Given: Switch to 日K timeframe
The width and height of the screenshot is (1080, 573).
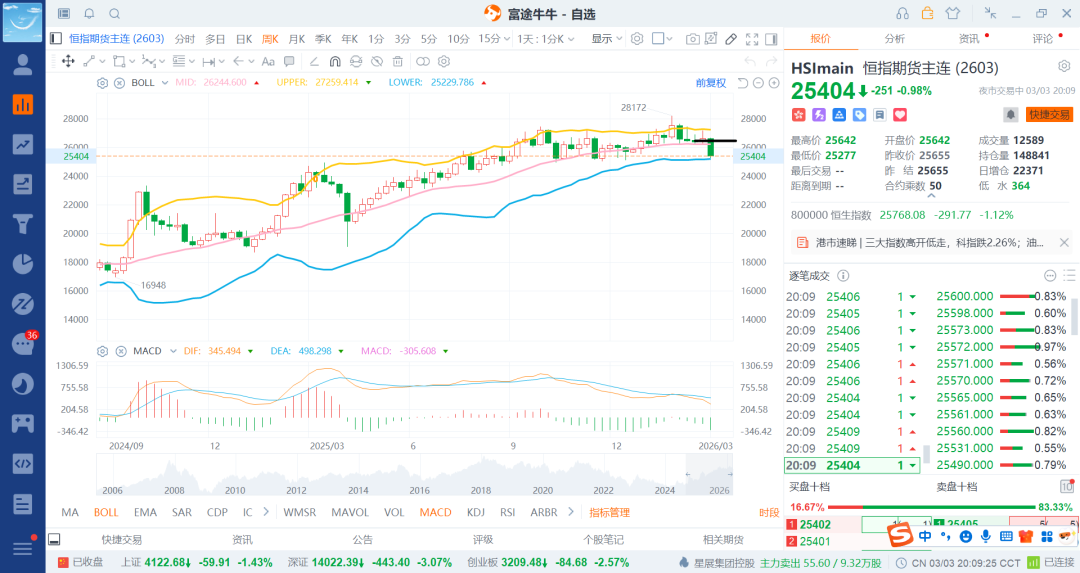Looking at the screenshot, I should [x=244, y=39].
